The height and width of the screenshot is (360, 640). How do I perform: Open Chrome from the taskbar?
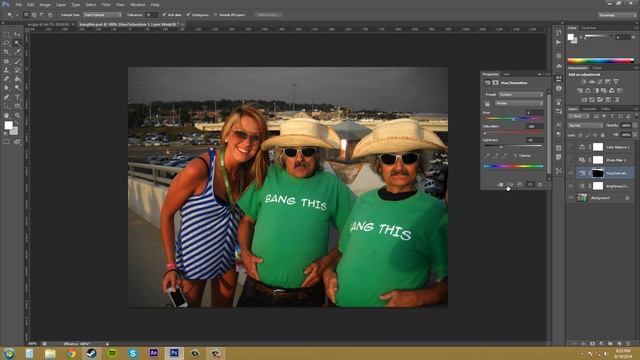[x=71, y=353]
